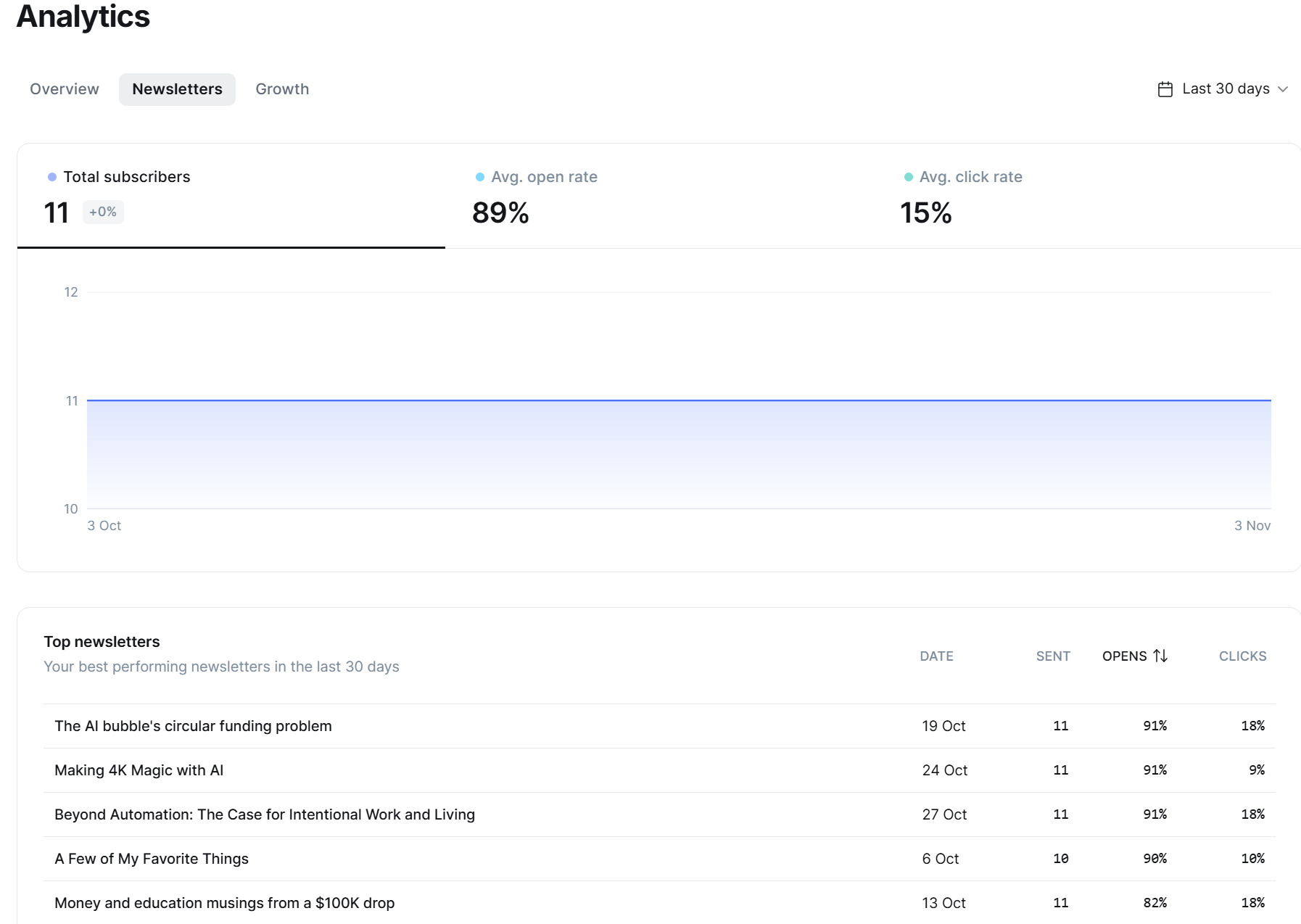Show the Avg. open rate chart
The height and width of the screenshot is (924, 1301).
[x=658, y=196]
